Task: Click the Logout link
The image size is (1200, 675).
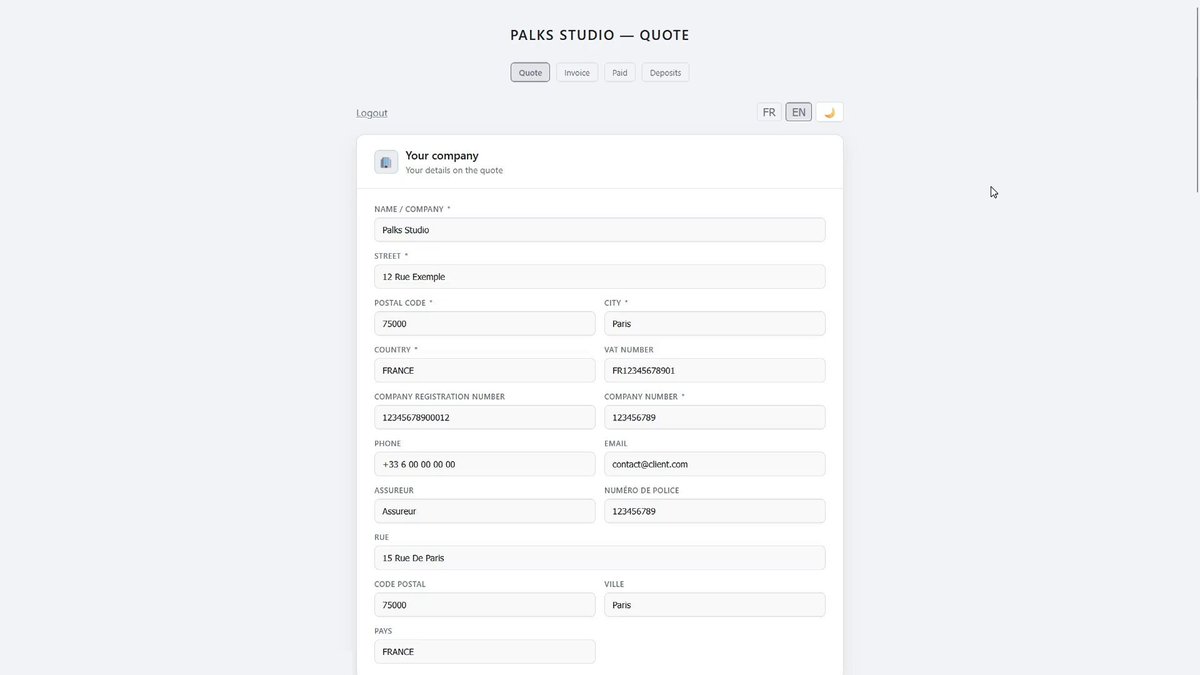Action: pyautogui.click(x=372, y=113)
